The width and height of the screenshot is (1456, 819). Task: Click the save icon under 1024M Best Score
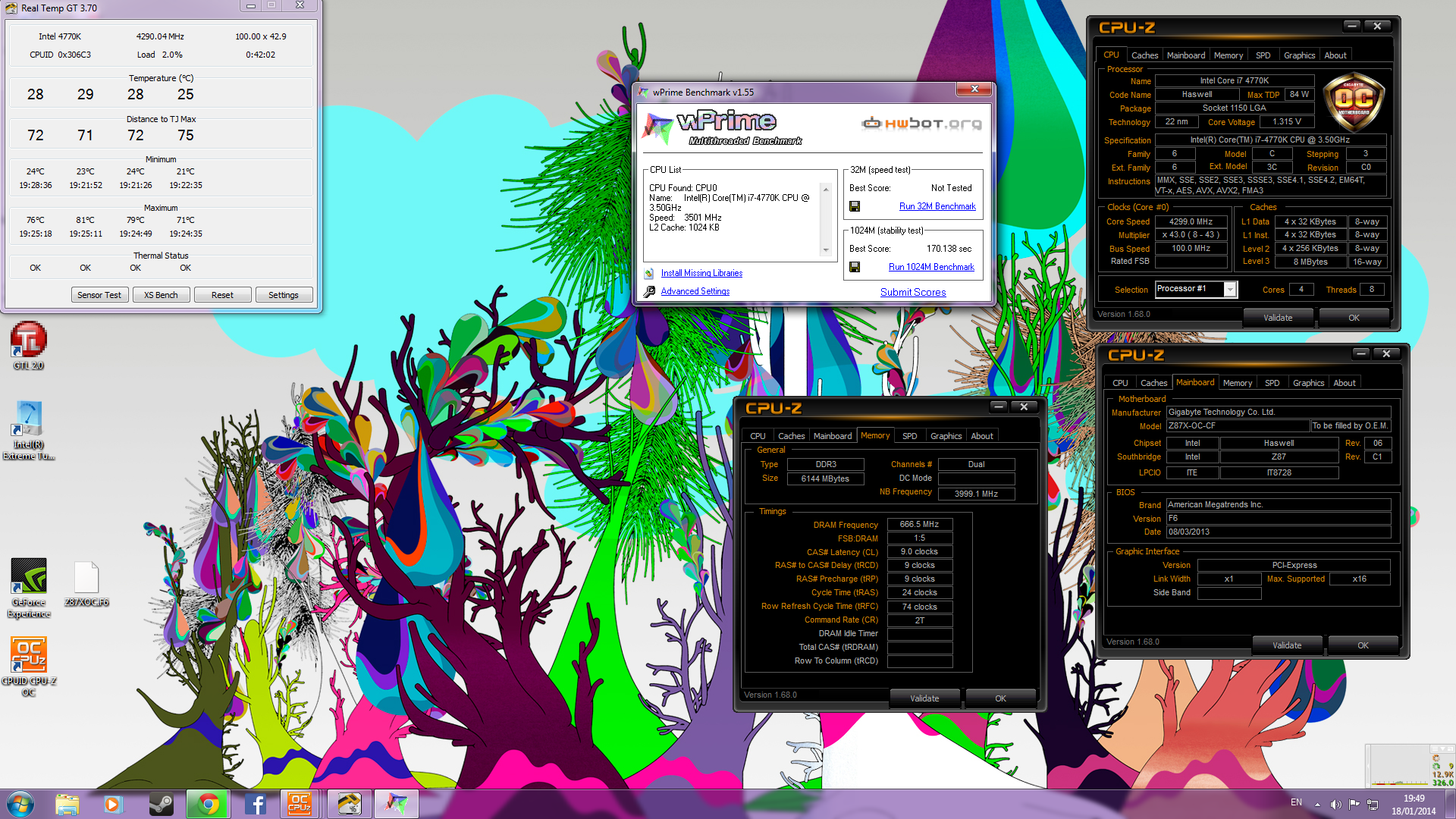coord(855,267)
